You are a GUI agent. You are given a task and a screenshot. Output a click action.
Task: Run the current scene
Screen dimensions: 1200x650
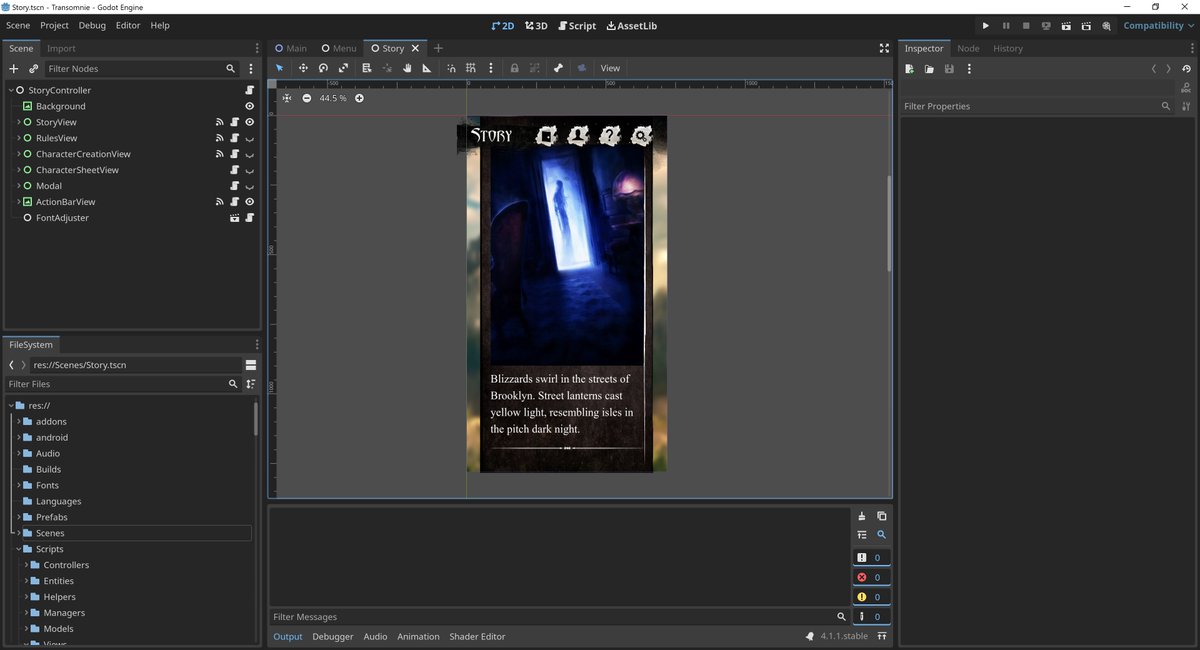click(1066, 26)
